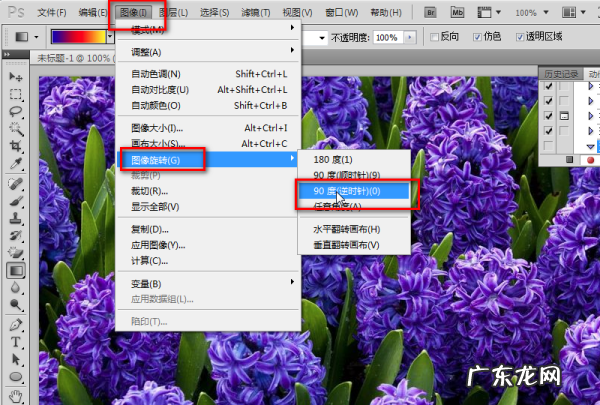Collapse the open action's down-pointing triangle

tap(590, 147)
